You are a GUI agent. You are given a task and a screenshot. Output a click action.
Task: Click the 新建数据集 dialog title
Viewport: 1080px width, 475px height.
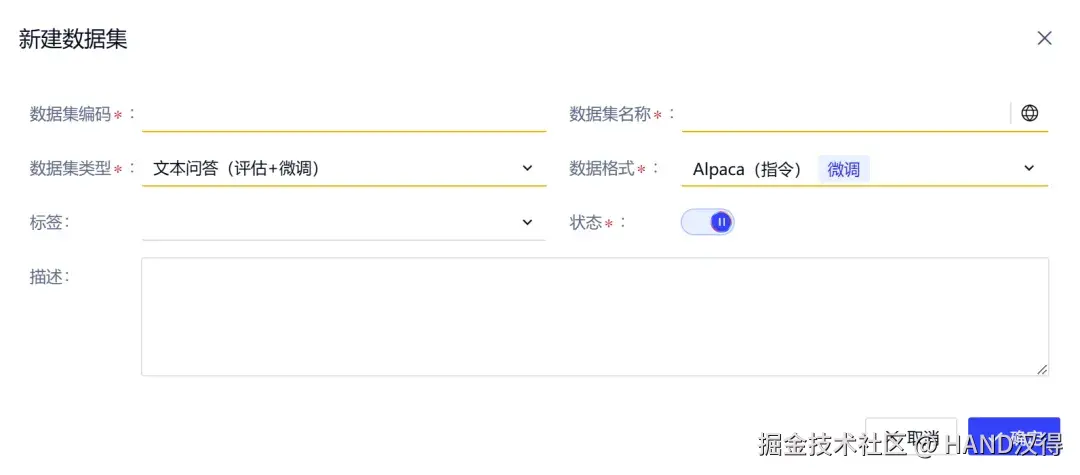coord(73,39)
